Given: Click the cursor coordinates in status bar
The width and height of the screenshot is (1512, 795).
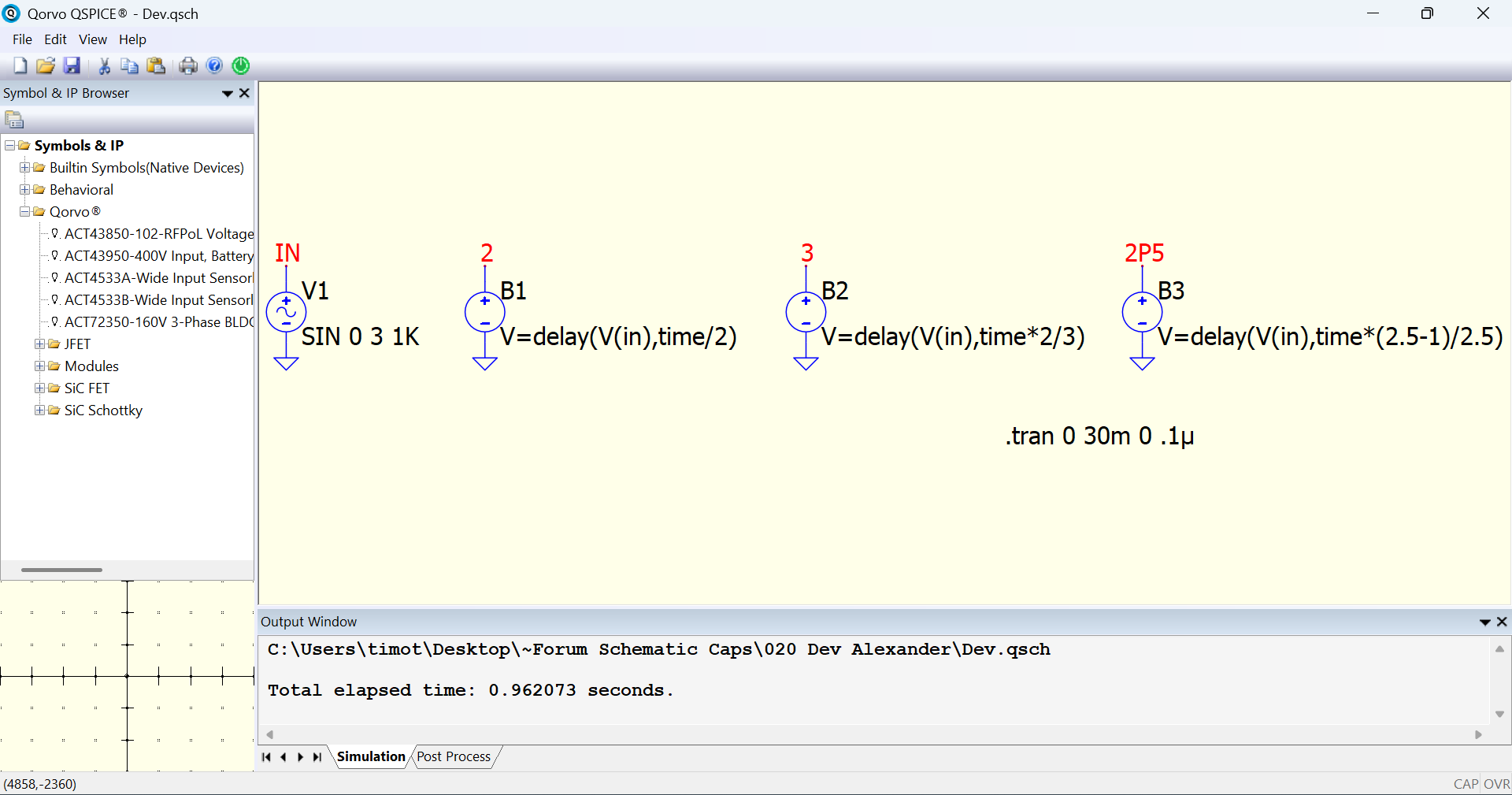Looking at the screenshot, I should point(40,785).
